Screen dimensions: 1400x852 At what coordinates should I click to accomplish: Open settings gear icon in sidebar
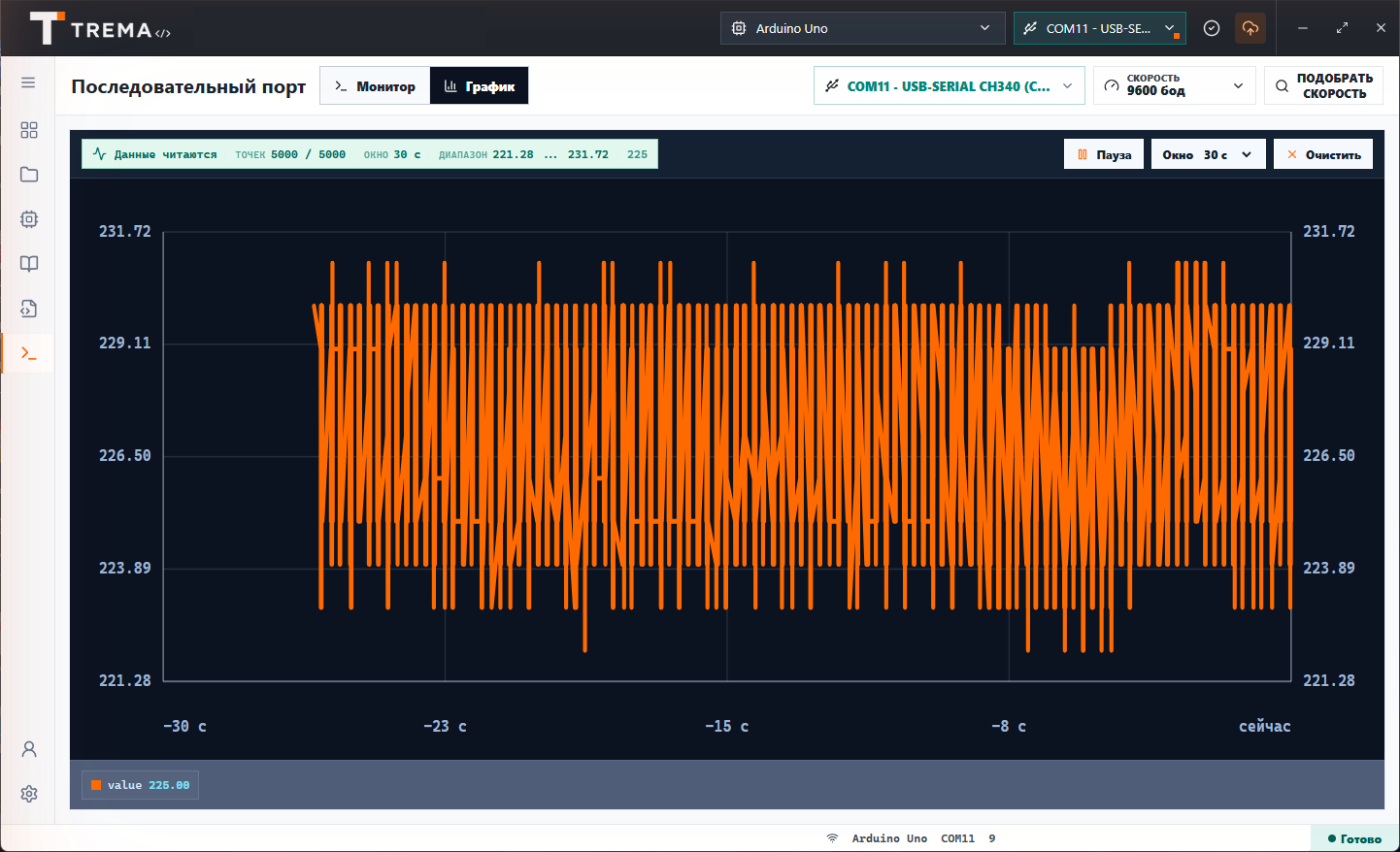[x=29, y=794]
